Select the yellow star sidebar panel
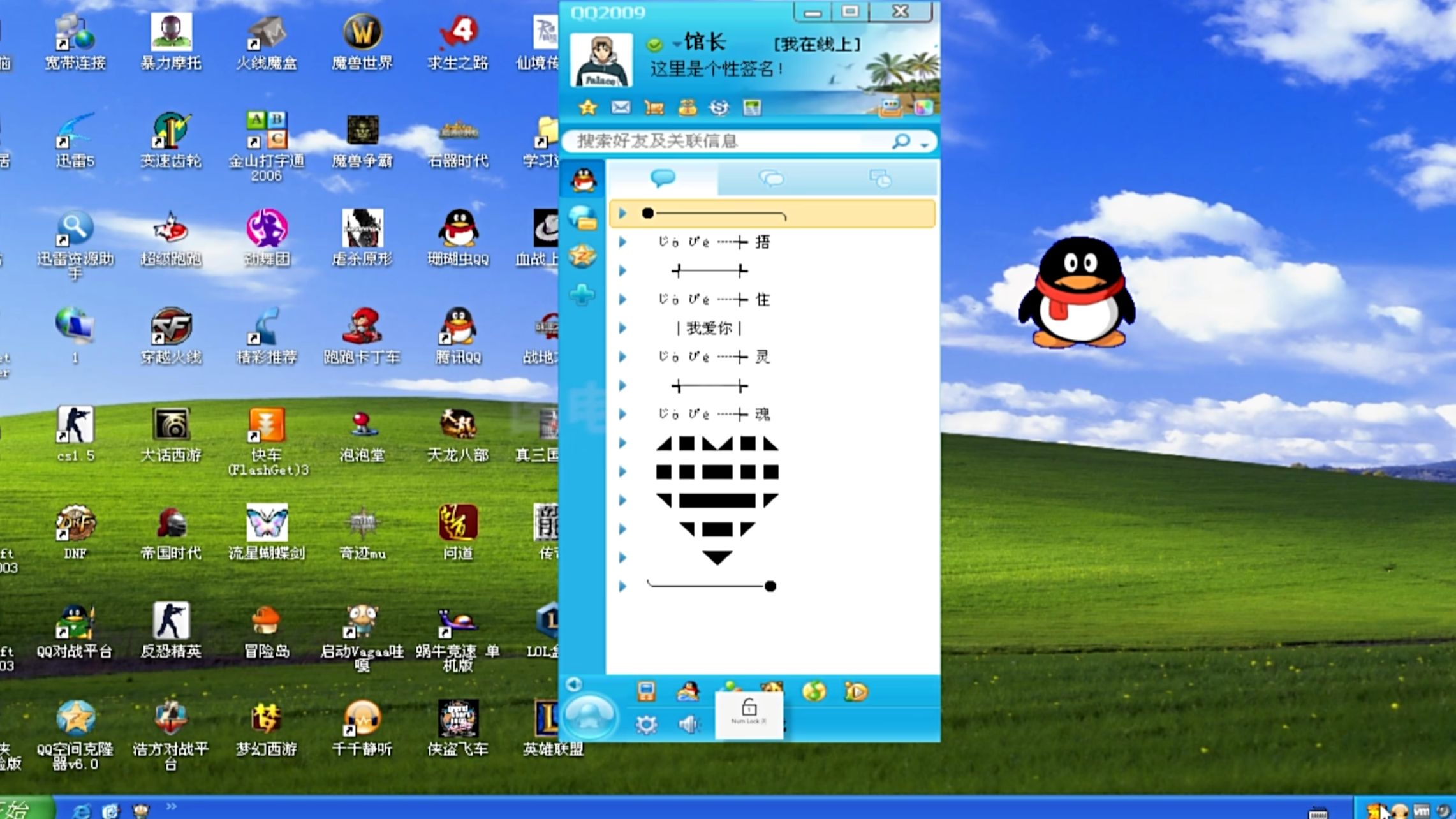This screenshot has height=819, width=1456. (x=582, y=256)
